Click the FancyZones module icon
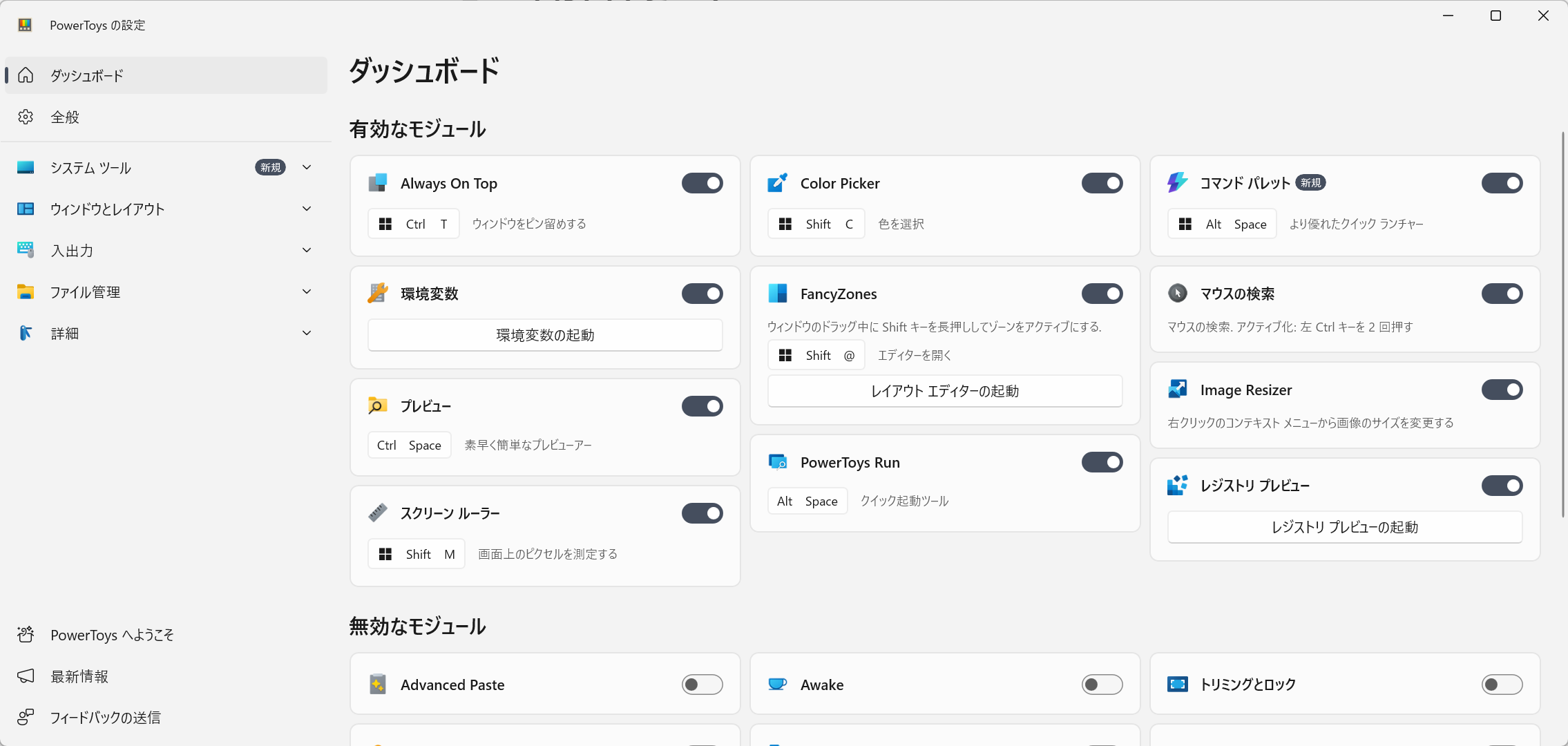The height and width of the screenshot is (746, 1568). click(x=778, y=294)
